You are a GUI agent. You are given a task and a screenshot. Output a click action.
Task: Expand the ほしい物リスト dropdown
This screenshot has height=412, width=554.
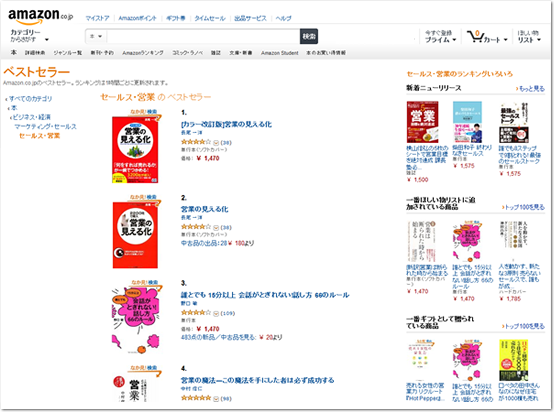click(529, 36)
